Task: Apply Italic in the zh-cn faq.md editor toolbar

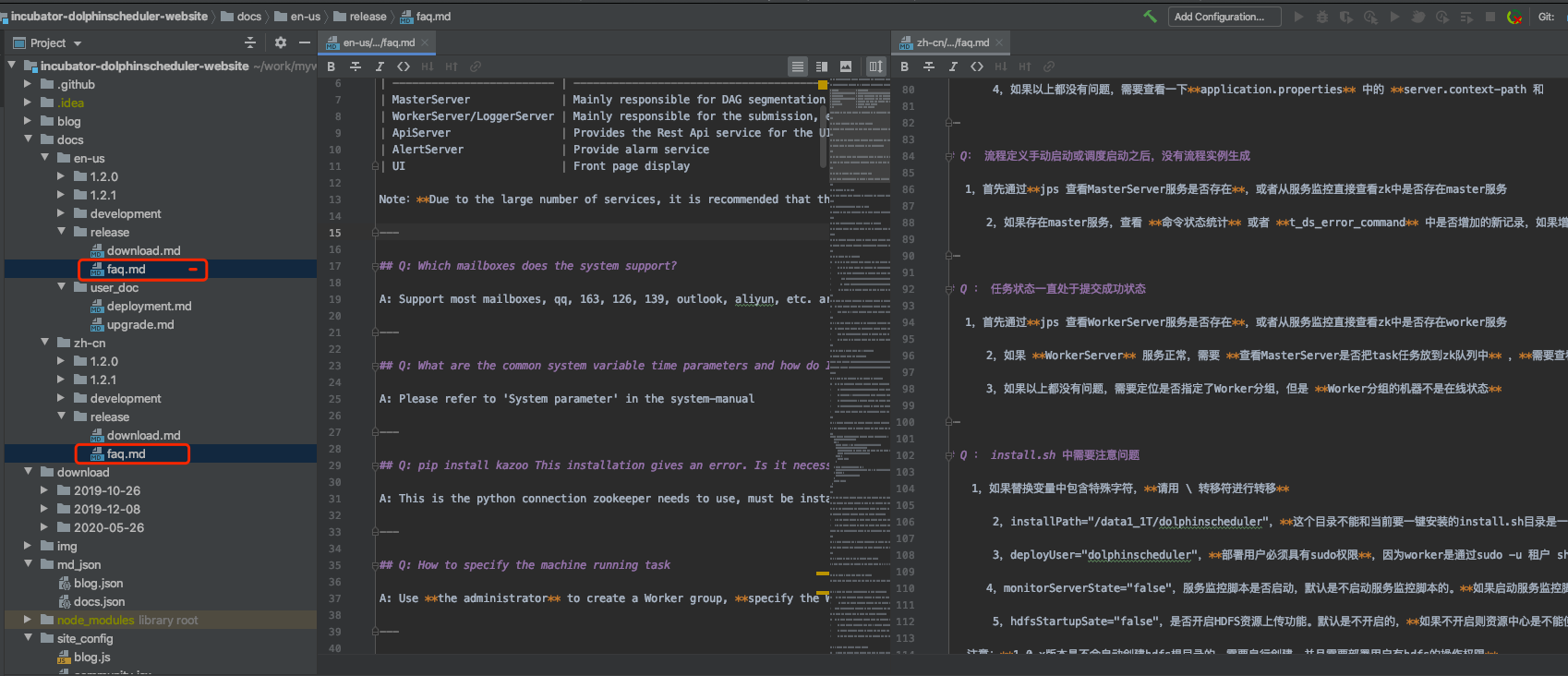Action: [953, 66]
